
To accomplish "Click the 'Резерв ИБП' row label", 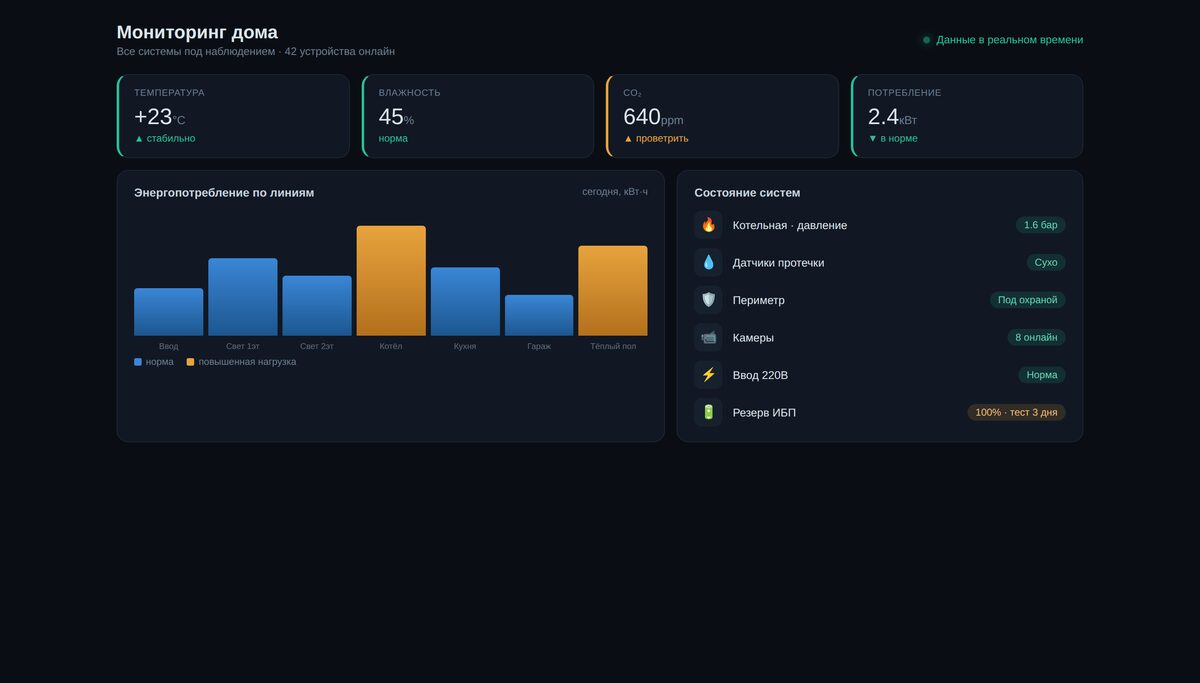I will click(765, 412).
